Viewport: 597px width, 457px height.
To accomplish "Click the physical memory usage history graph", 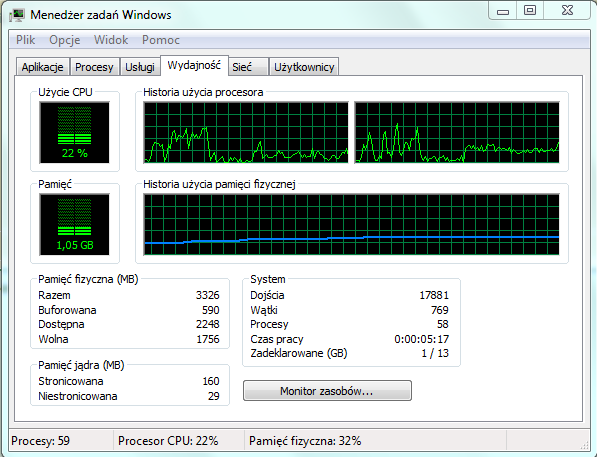I will click(351, 225).
